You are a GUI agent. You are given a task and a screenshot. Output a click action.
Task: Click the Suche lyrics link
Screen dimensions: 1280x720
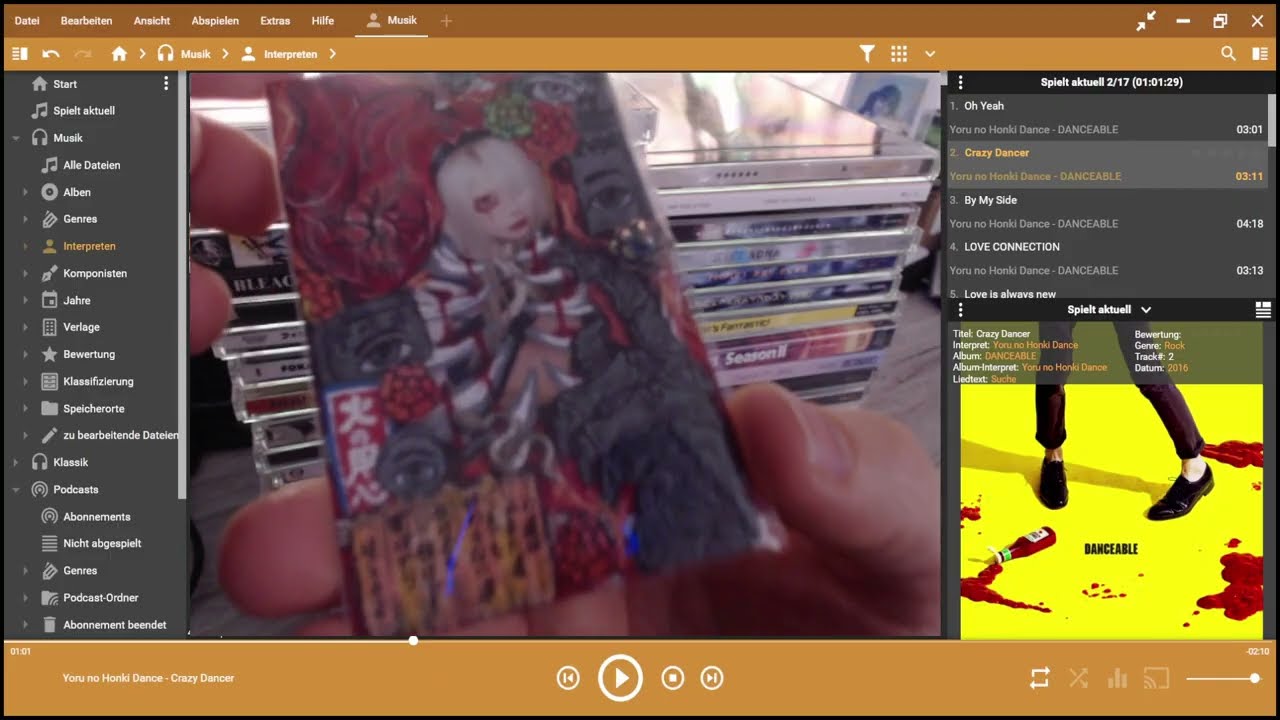point(1003,379)
